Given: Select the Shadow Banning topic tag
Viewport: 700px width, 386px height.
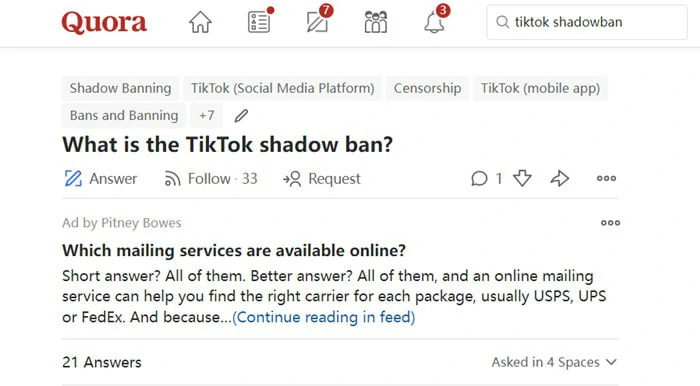Looking at the screenshot, I should (120, 88).
